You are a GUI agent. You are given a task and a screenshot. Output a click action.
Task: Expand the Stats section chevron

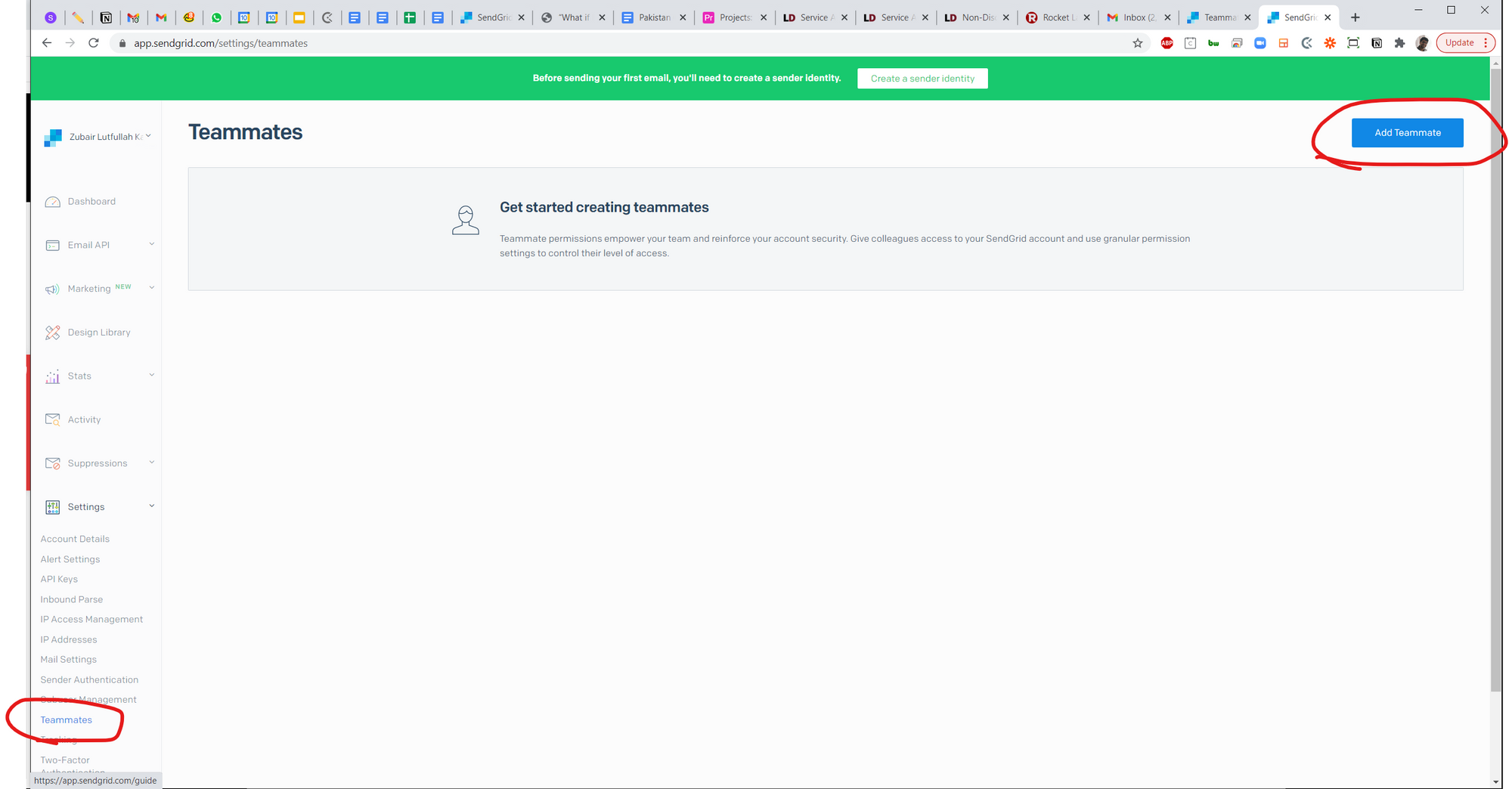152,375
